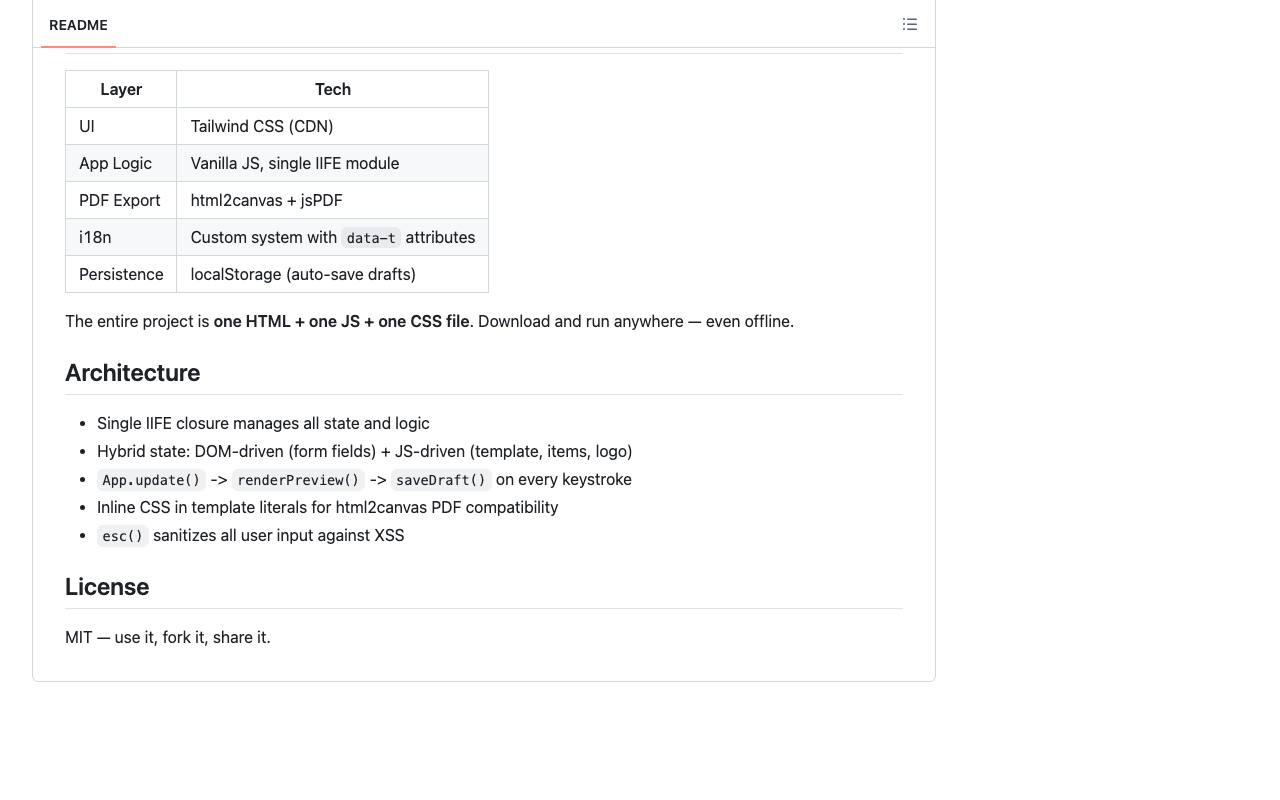Select the README tab
This screenshot has height=800, width=1280.
pos(78,25)
